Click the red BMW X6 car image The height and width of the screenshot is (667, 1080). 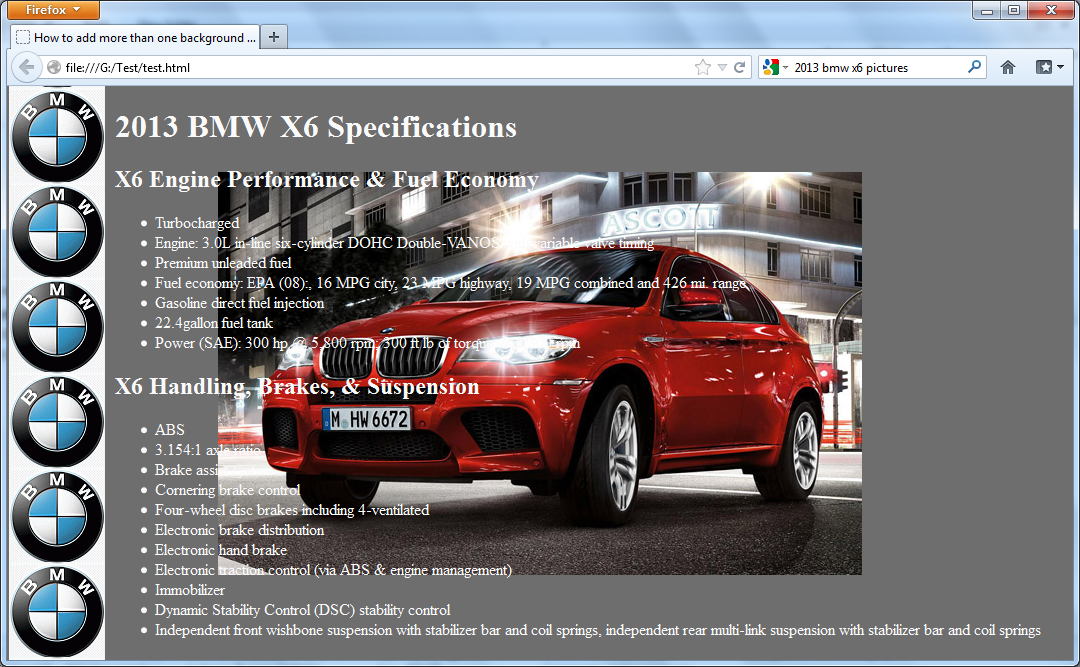pyautogui.click(x=540, y=373)
